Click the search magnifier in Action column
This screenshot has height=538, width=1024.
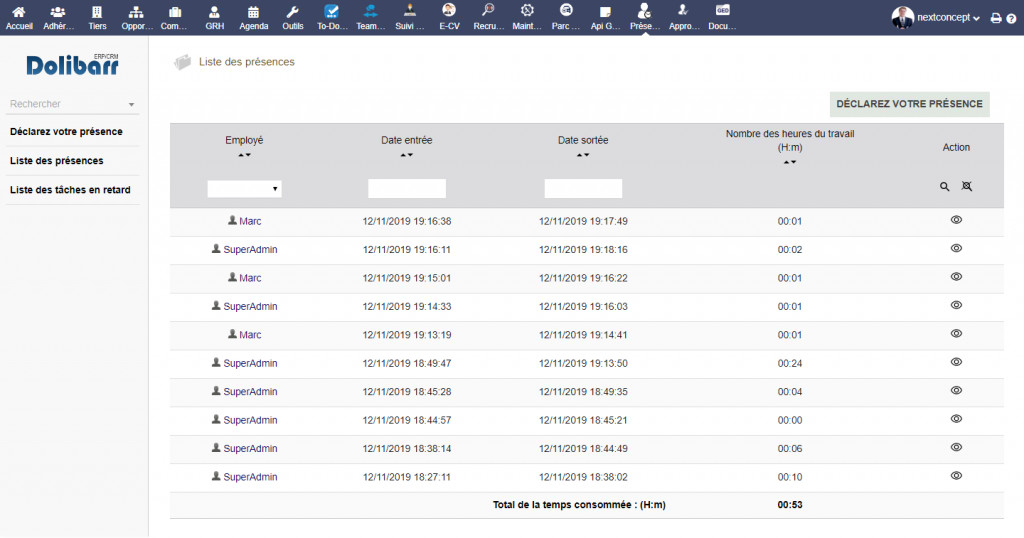point(945,187)
